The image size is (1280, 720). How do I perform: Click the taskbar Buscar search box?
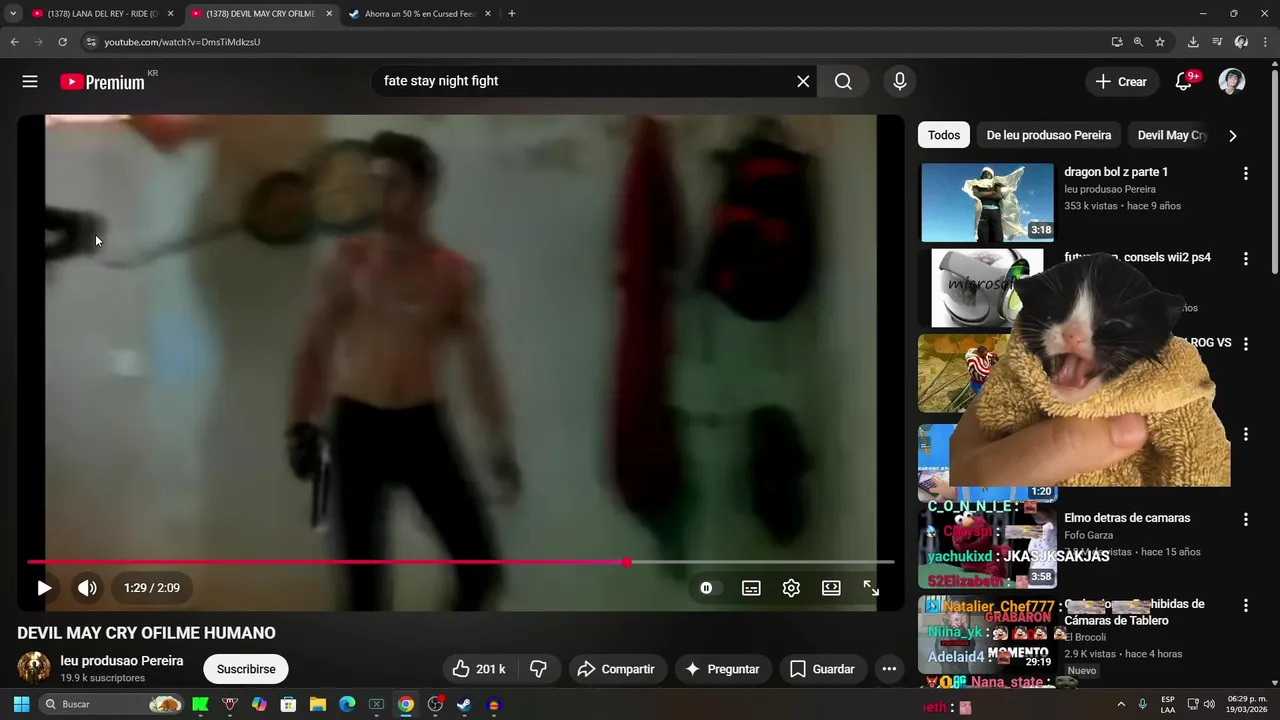[112, 704]
